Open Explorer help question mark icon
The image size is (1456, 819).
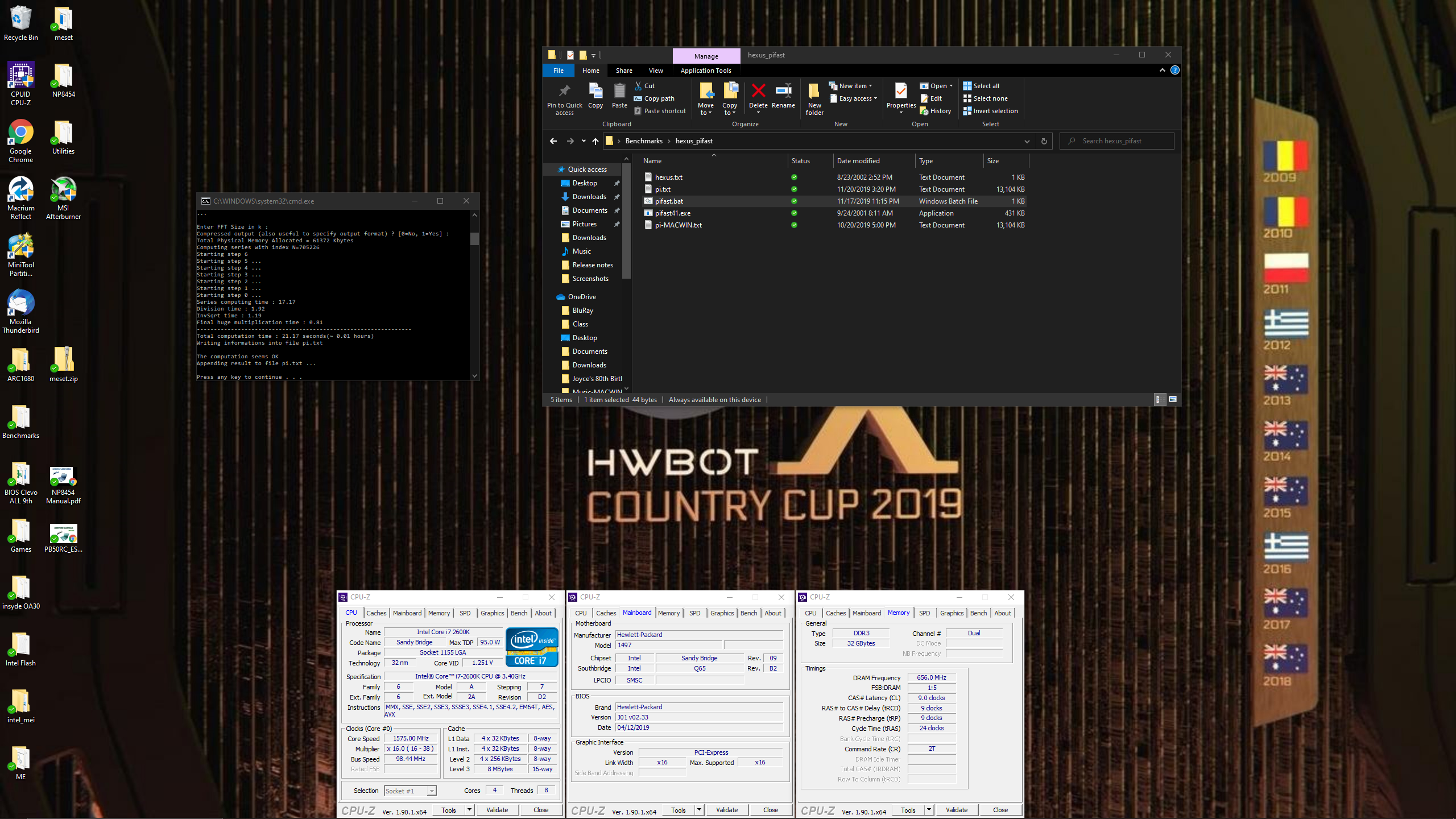[x=1175, y=70]
